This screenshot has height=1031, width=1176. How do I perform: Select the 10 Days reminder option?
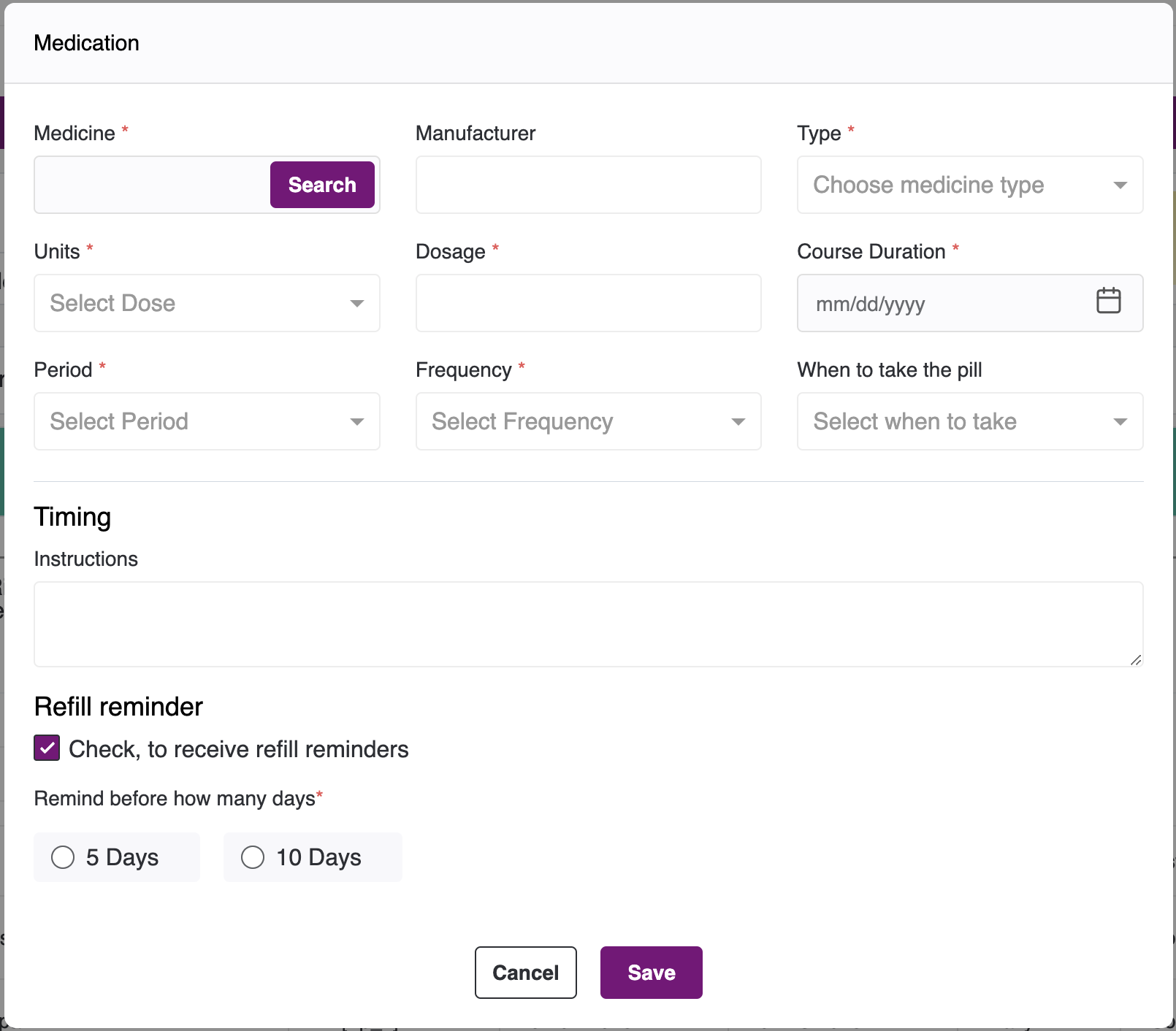click(253, 857)
